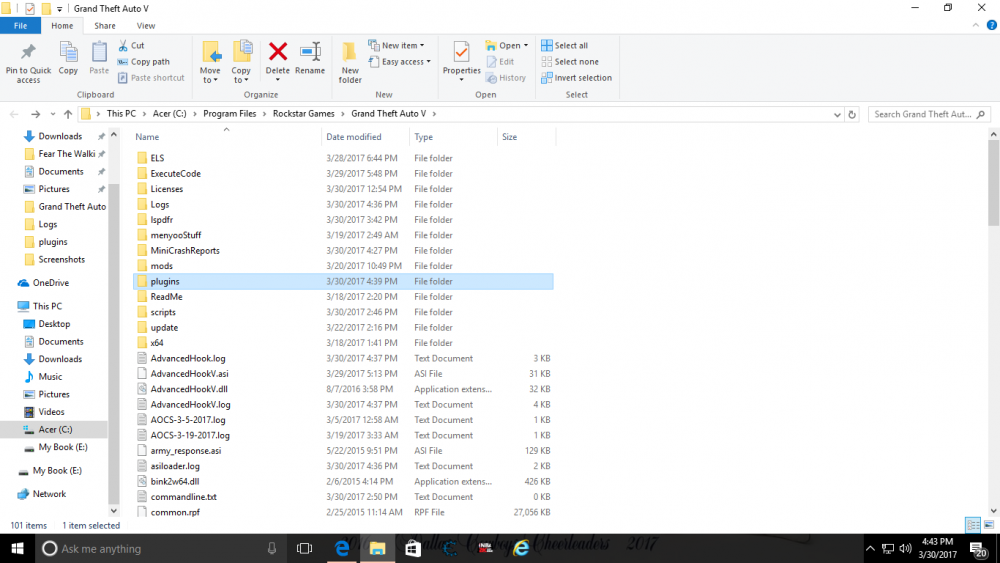Select bink2w64.dll in the list
Viewport: 1000px width, 563px height.
(x=343, y=481)
